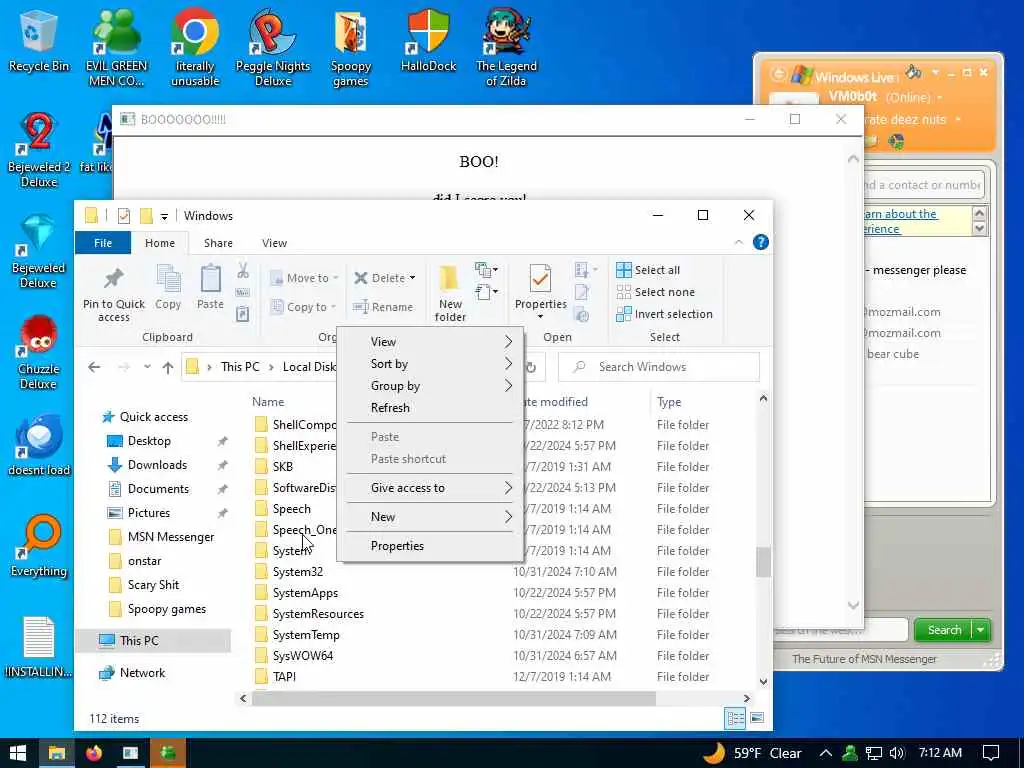Open the !INSTALLIN... text file on desktop
The height and width of the screenshot is (768, 1024).
click(x=39, y=648)
